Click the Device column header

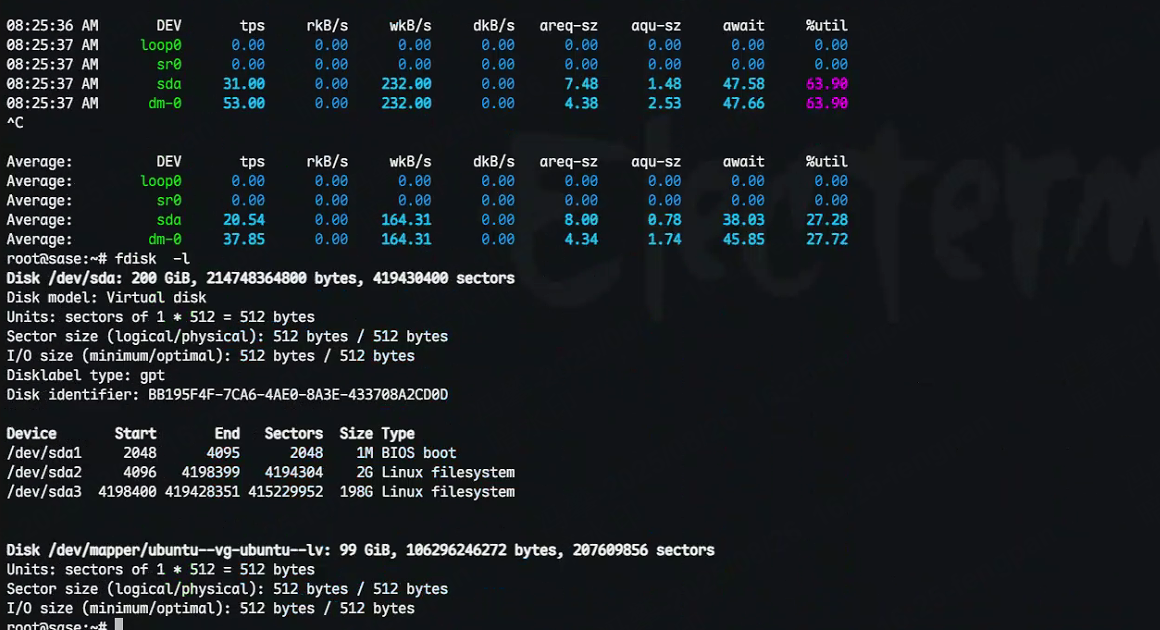[x=31, y=433]
